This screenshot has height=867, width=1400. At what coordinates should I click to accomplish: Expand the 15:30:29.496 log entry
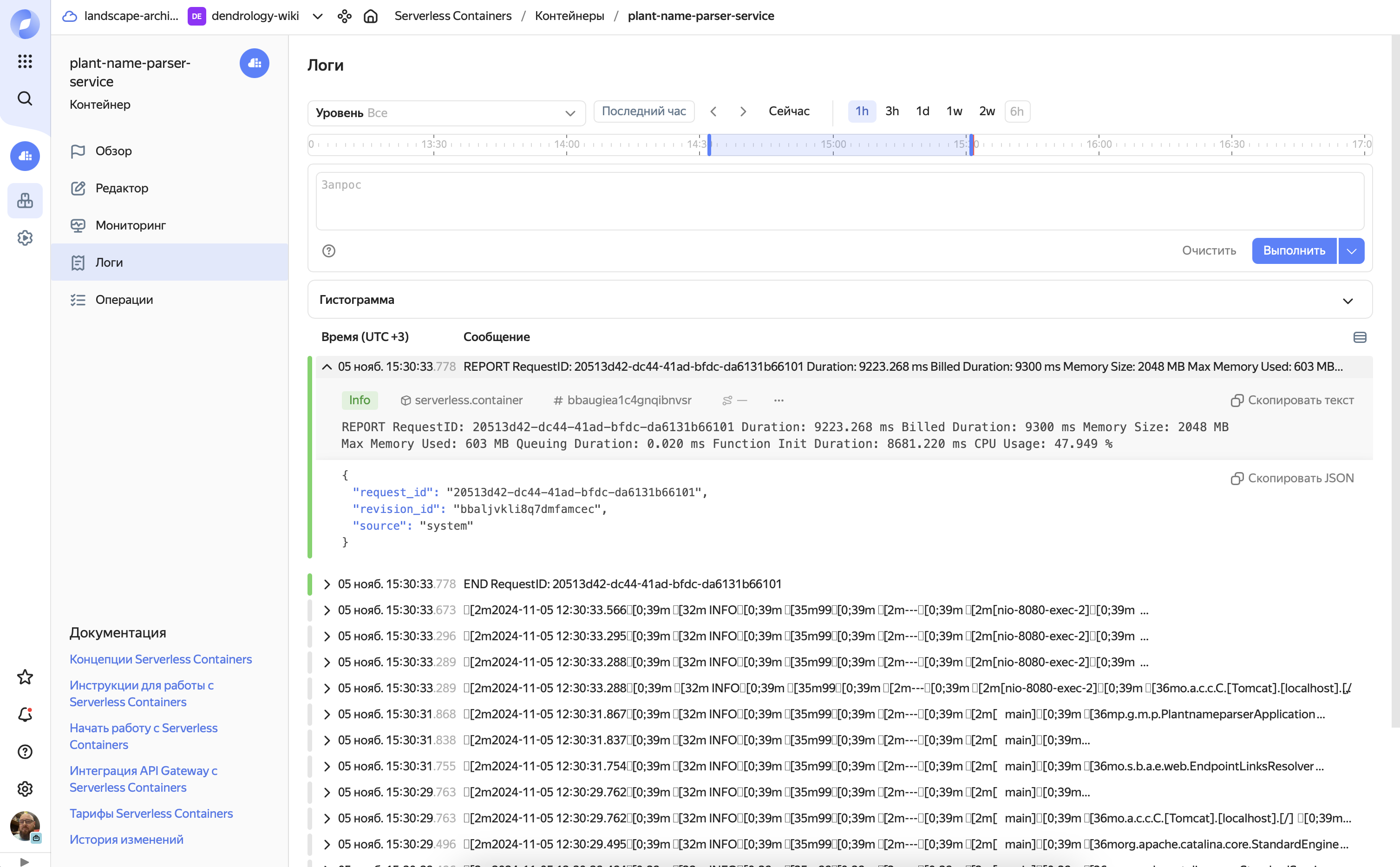(327, 845)
